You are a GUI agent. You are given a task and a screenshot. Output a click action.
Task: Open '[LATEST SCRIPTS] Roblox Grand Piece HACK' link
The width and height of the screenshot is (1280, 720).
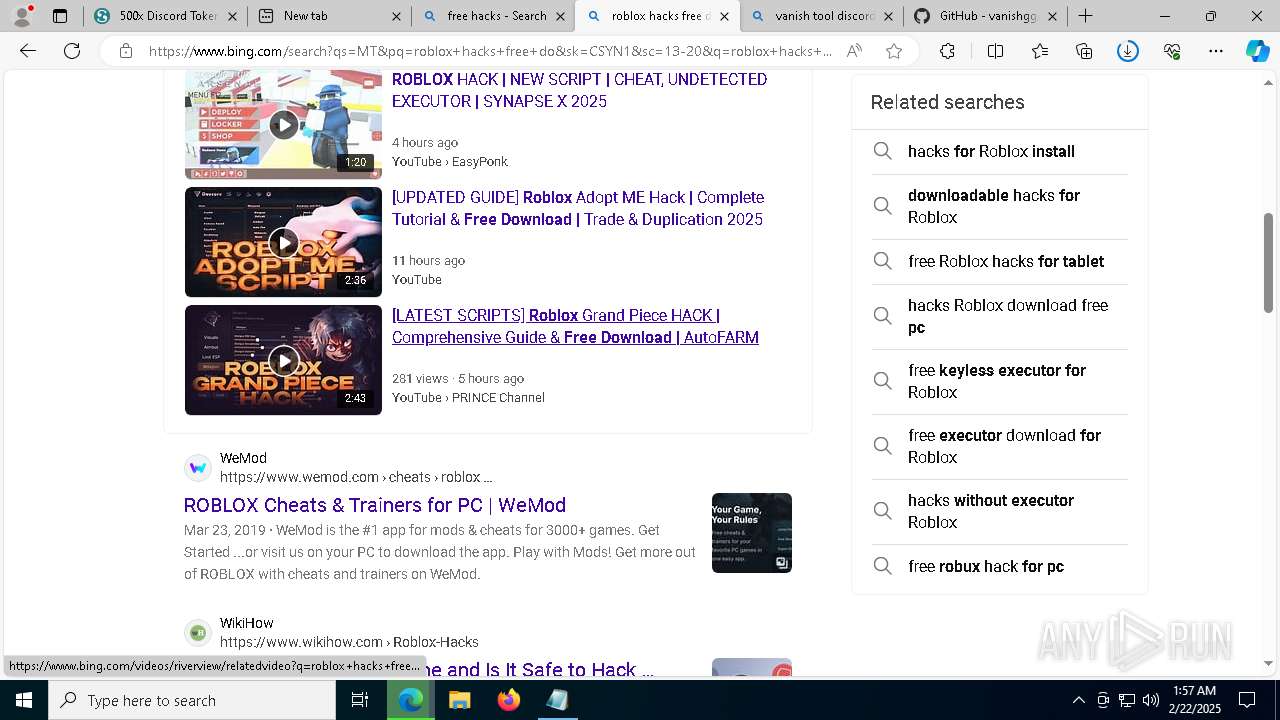coord(575,326)
